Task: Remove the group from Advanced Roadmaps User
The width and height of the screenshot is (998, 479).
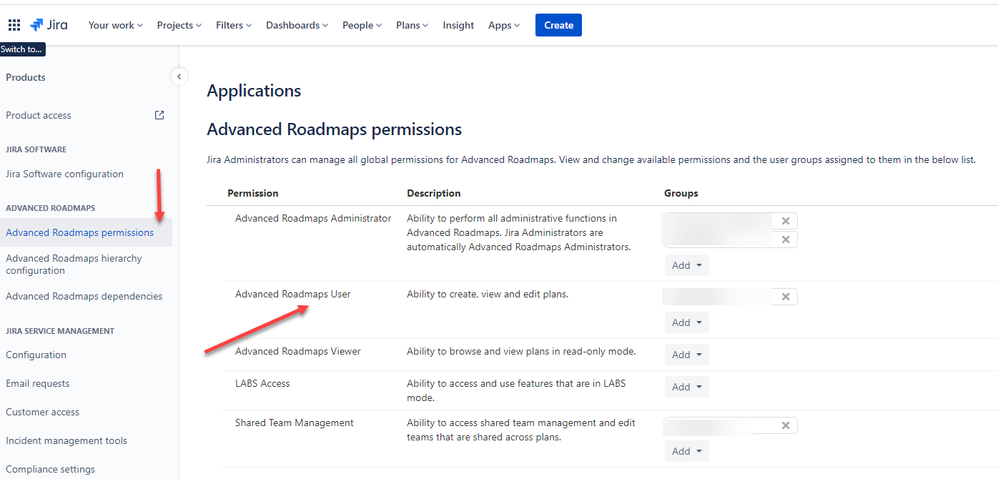Action: point(785,296)
